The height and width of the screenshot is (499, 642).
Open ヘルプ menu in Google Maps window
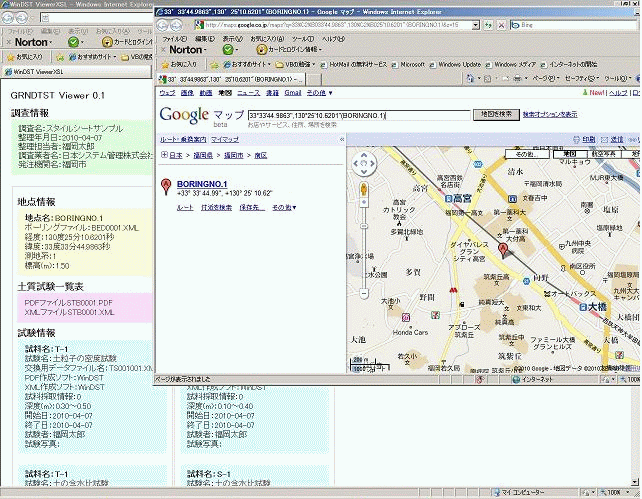pyautogui.click(x=333, y=39)
